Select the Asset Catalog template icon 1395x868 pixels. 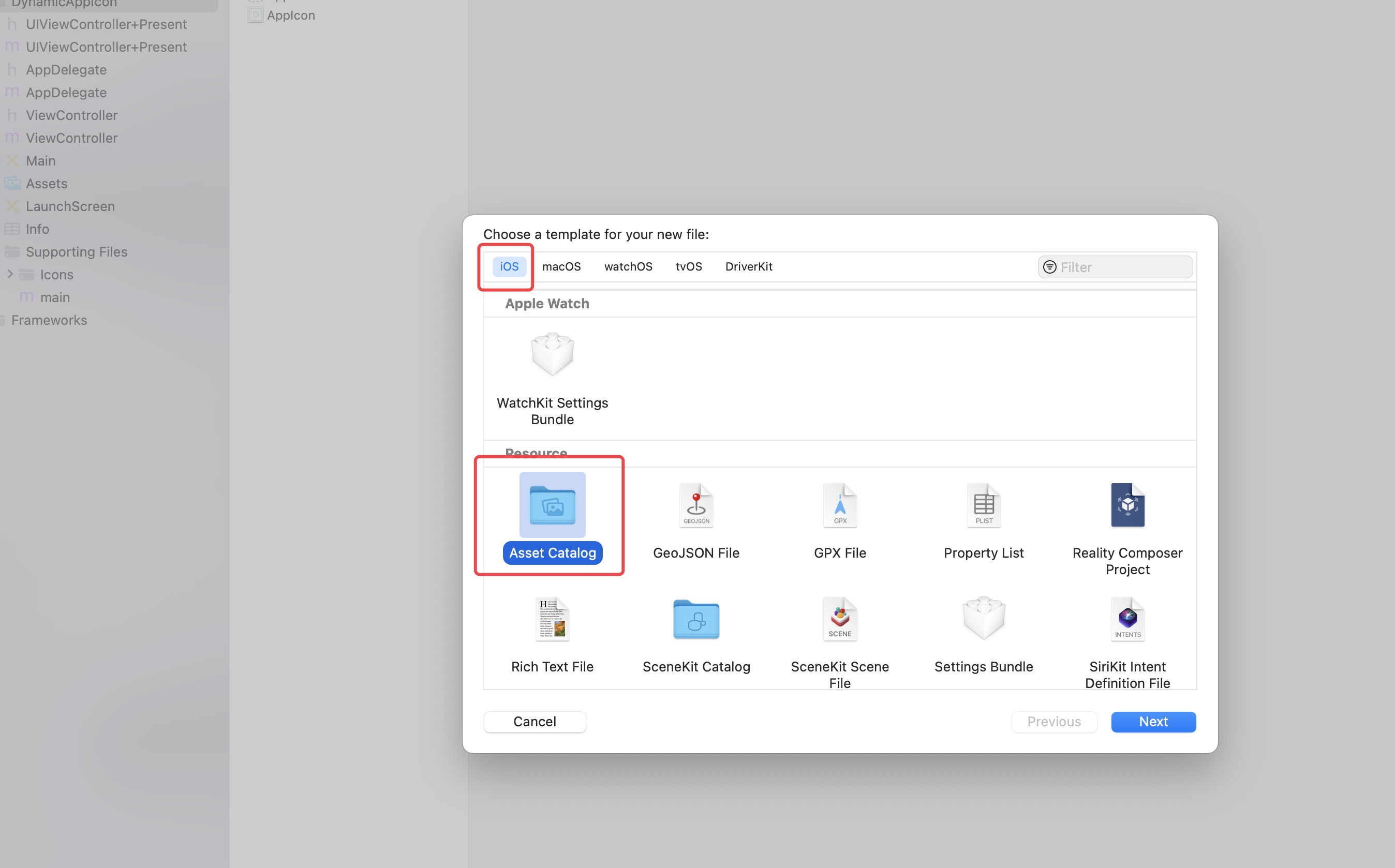(552, 505)
